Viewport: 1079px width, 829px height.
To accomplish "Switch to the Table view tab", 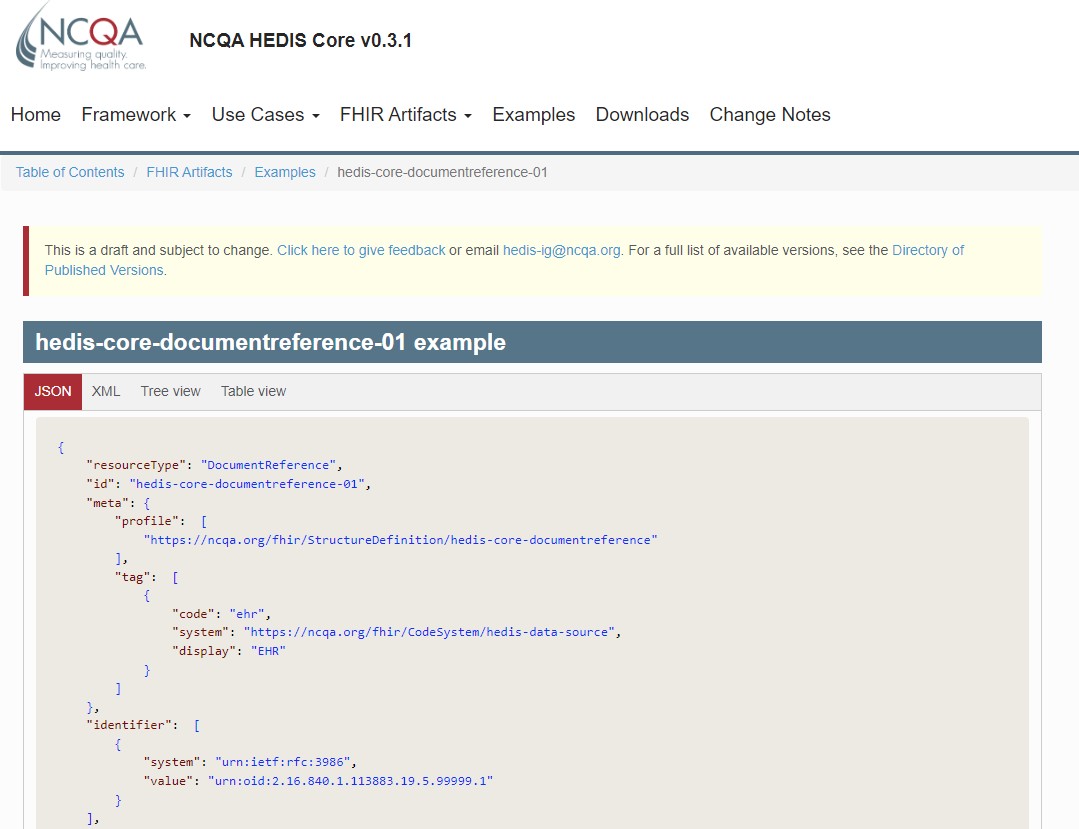I will click(x=253, y=391).
